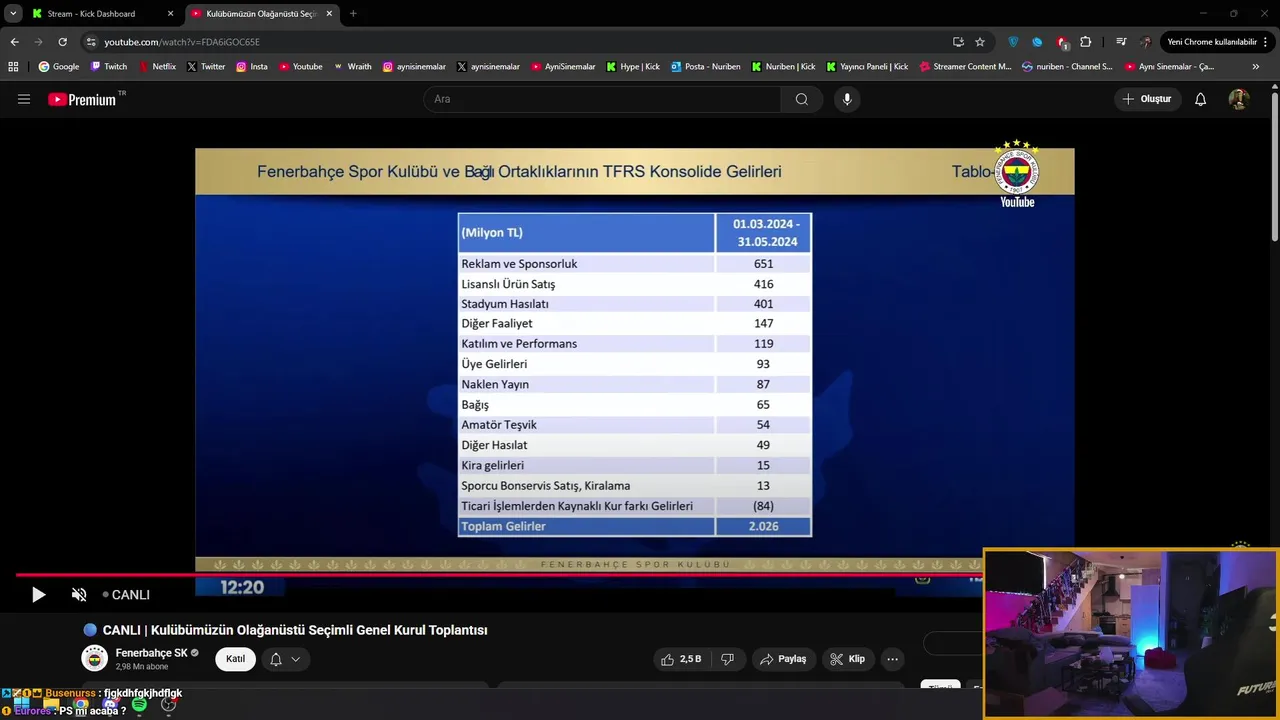Play the live video
Viewport: 1280px width, 720px height.
[38, 595]
